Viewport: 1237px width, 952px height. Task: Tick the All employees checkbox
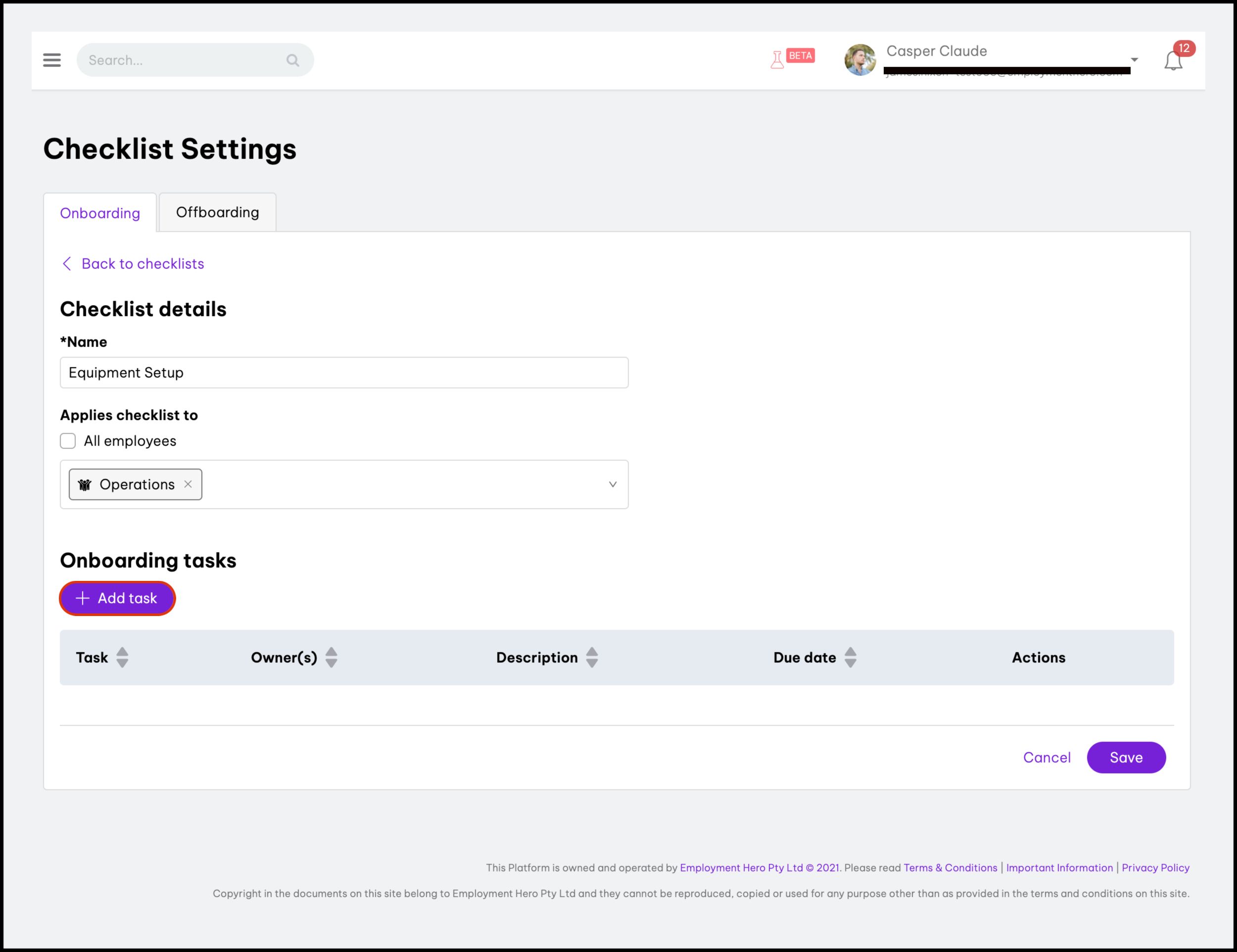click(68, 441)
